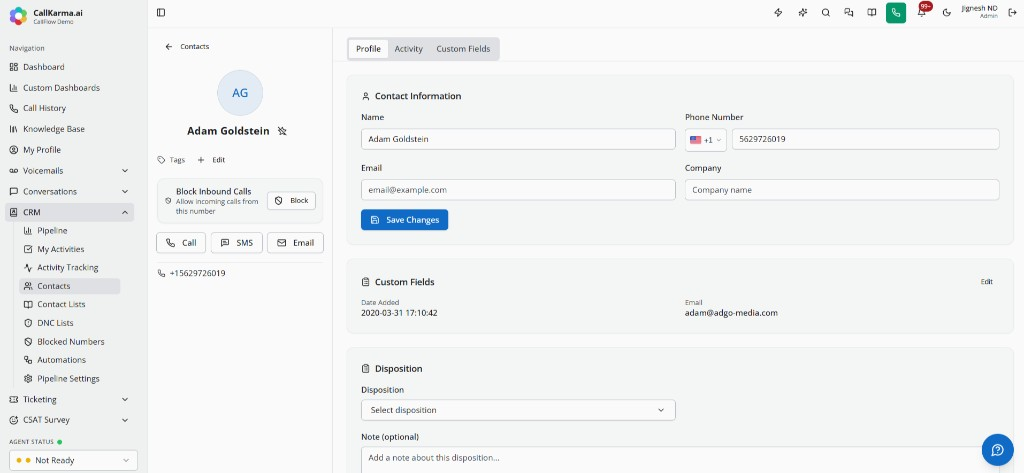Edit the Custom Fields section

click(x=986, y=282)
